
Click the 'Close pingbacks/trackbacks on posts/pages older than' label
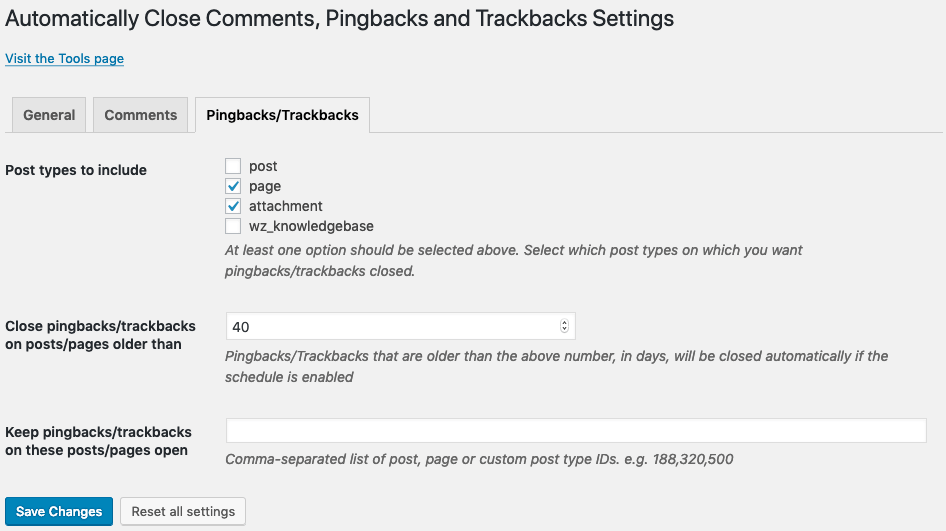[100, 335]
